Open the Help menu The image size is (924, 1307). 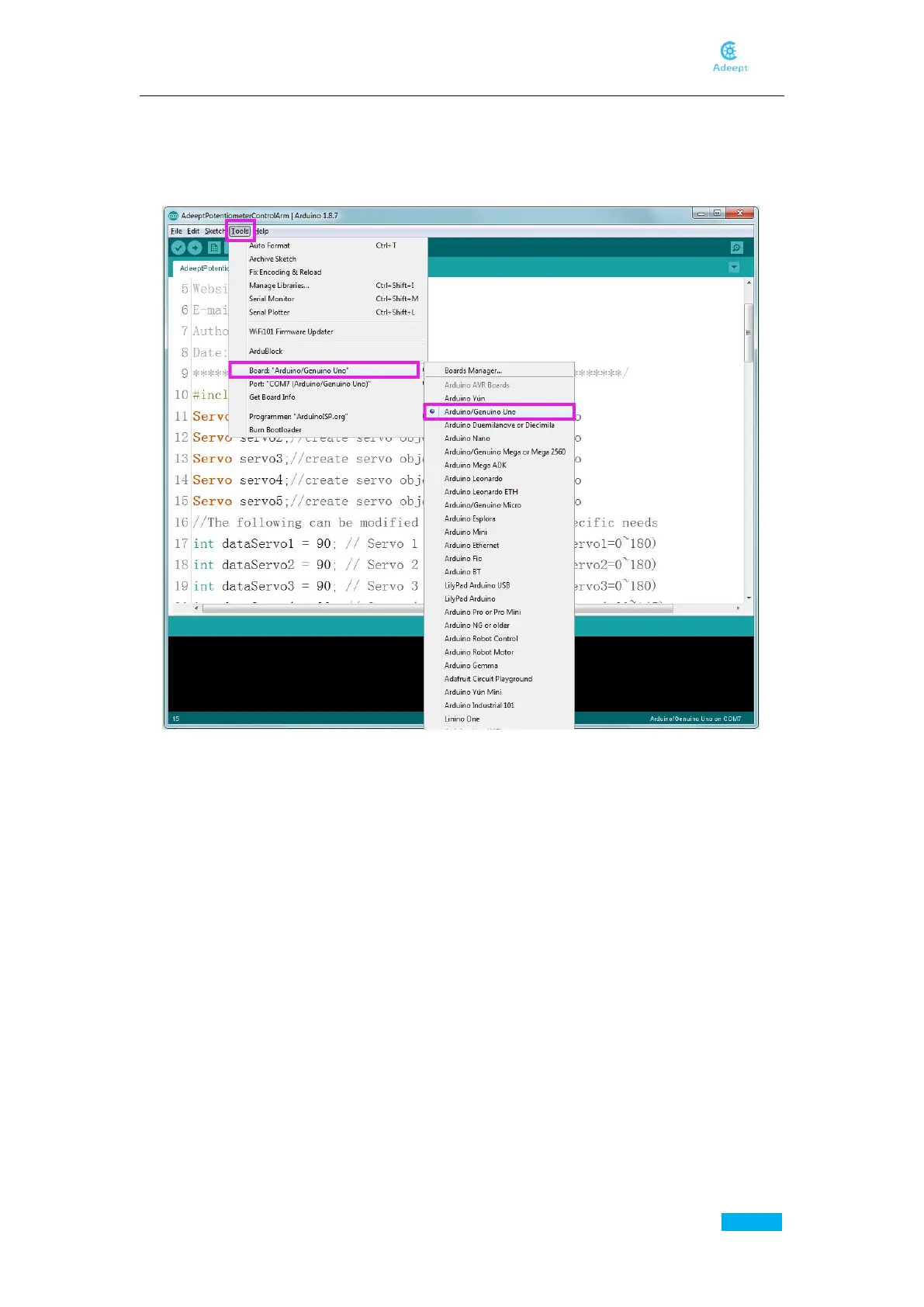point(261,231)
